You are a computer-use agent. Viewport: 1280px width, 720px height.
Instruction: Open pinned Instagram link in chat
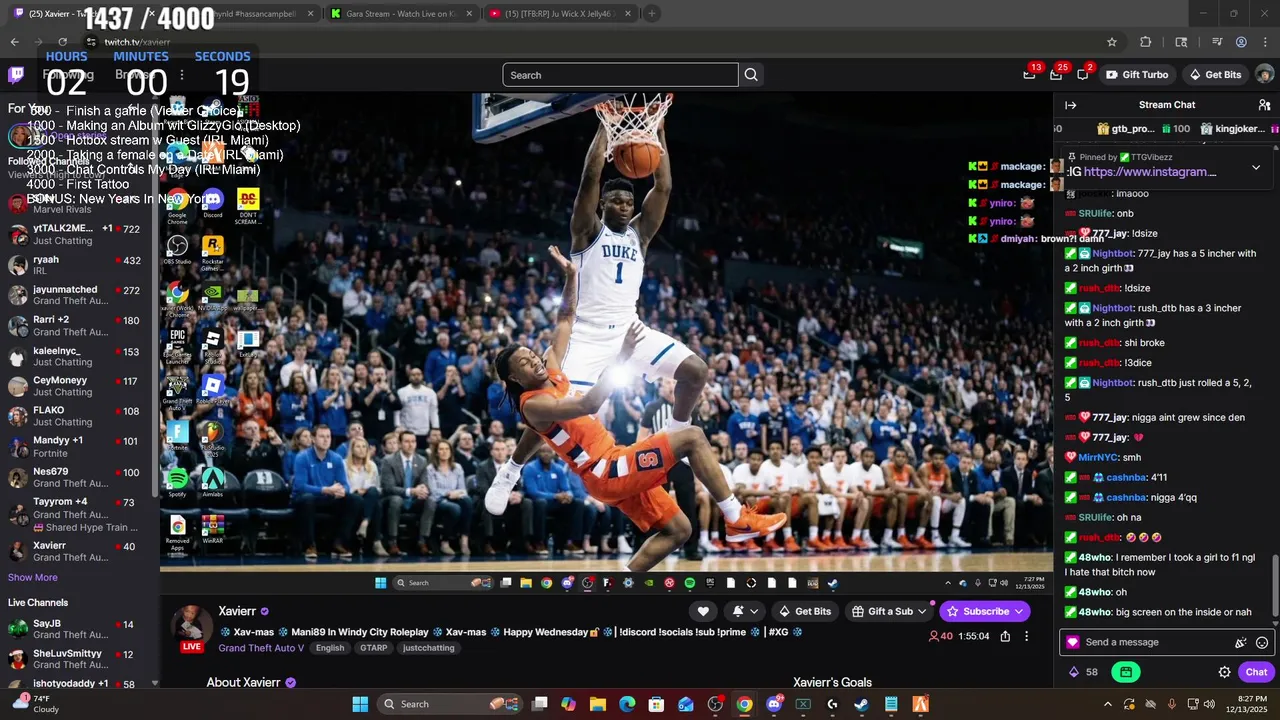tap(1150, 172)
